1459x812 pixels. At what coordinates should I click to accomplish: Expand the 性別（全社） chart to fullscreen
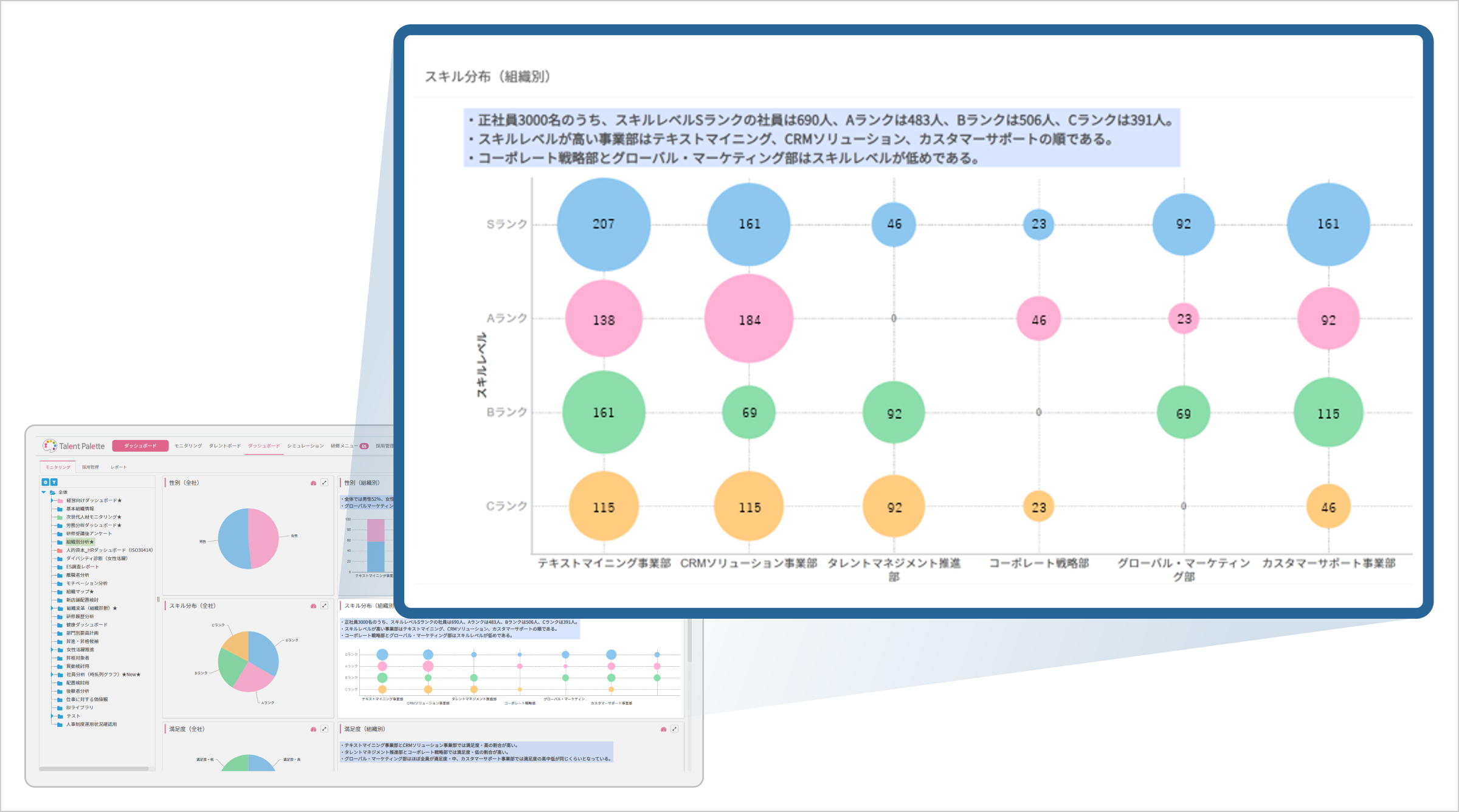pyautogui.click(x=325, y=483)
